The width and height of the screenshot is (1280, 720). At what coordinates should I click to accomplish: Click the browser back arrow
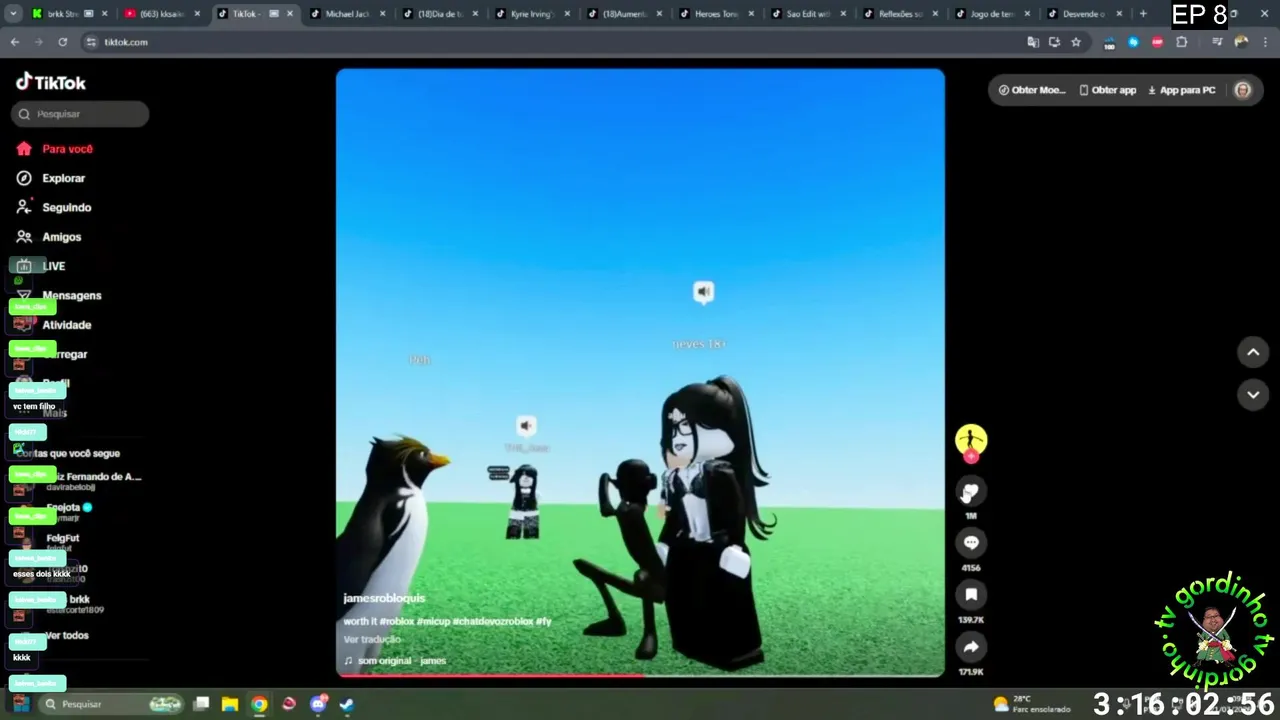[15, 42]
